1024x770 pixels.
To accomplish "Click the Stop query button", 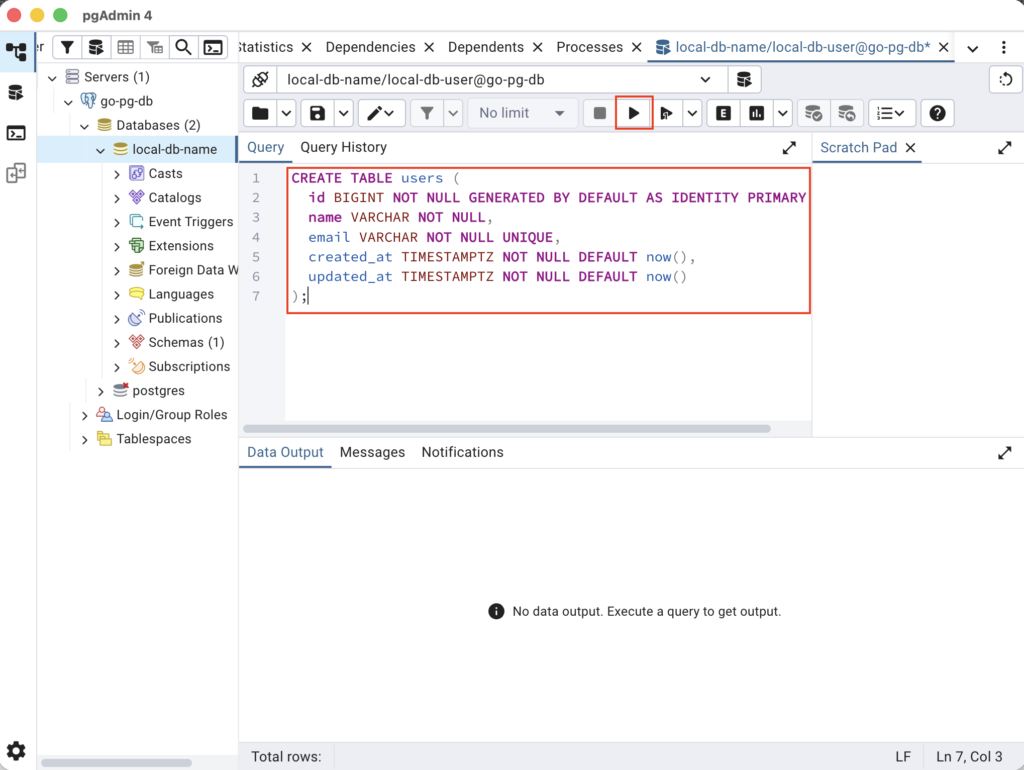I will [x=600, y=113].
